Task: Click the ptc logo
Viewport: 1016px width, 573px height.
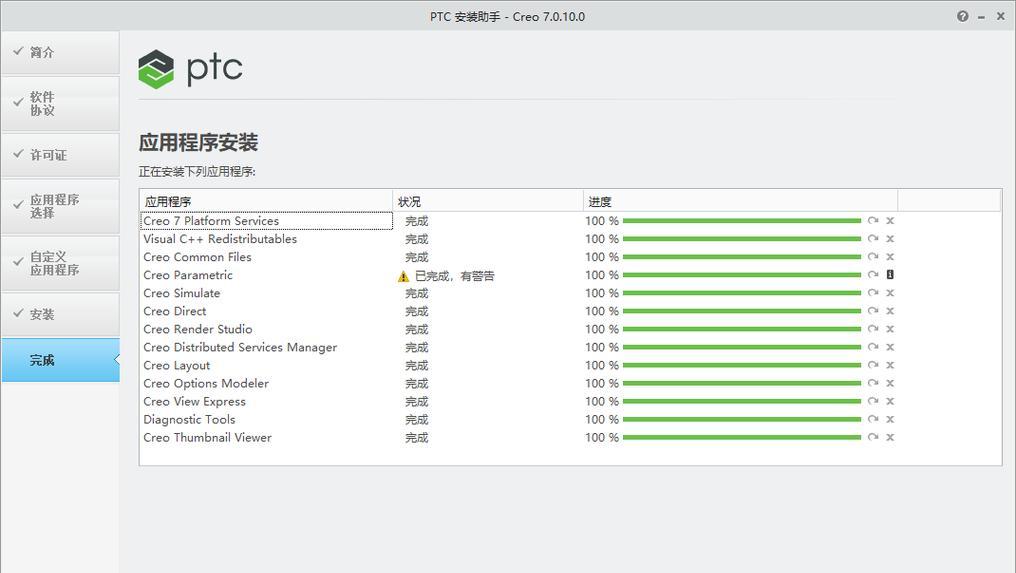Action: click(x=190, y=69)
